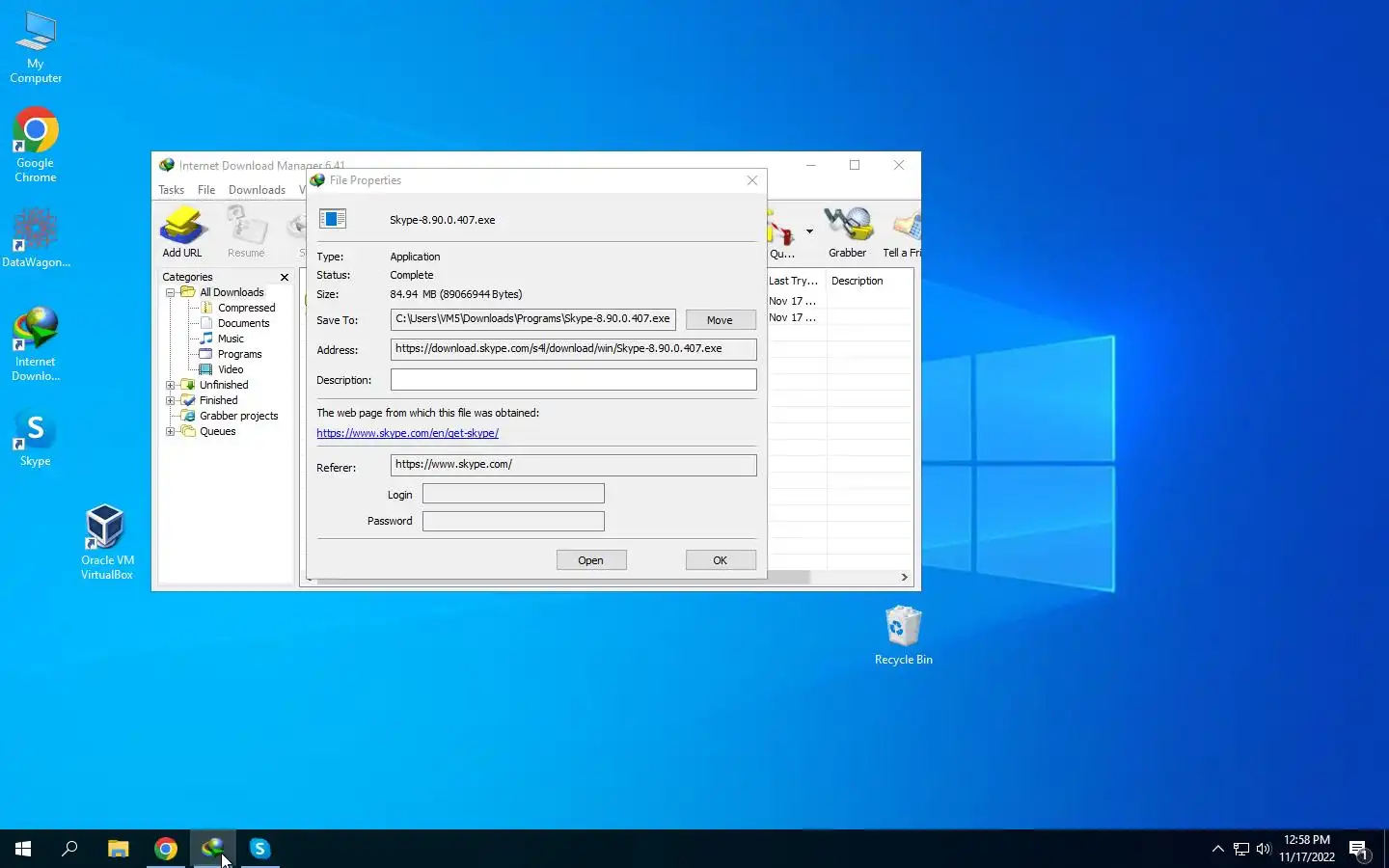Open Oracle VM VirtualBox desktop icon
The height and width of the screenshot is (868, 1389).
click(107, 542)
